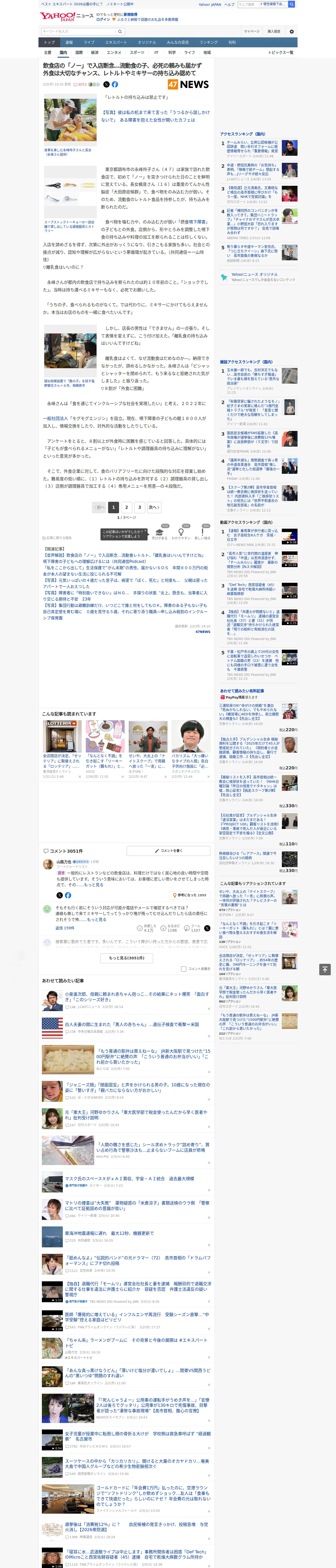
Task: Click the keyword search magnifier button
Action: 120,32
